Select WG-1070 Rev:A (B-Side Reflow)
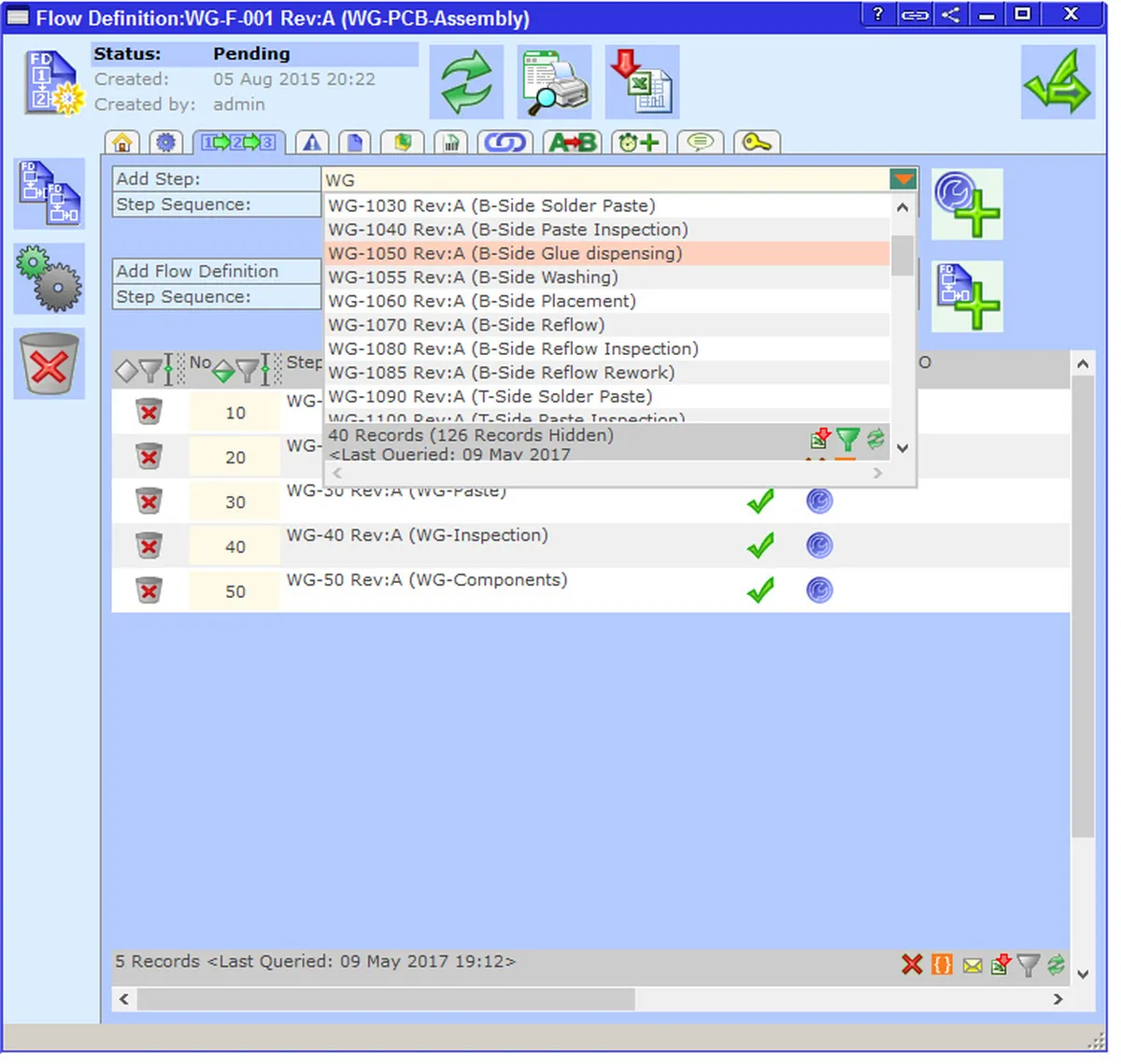The height and width of the screenshot is (1064, 1121). [607, 325]
